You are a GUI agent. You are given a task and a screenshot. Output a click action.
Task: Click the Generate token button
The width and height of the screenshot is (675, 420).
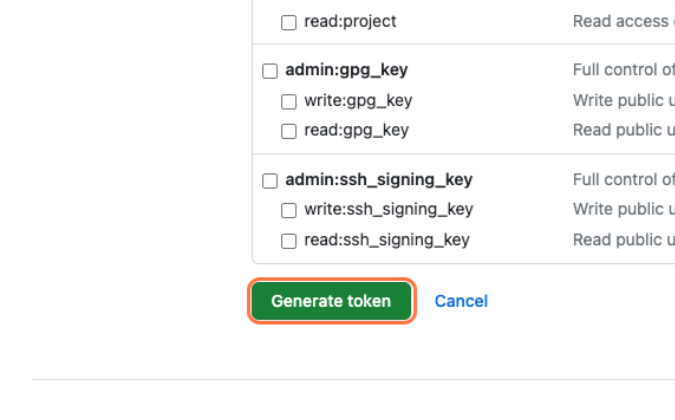click(x=331, y=301)
